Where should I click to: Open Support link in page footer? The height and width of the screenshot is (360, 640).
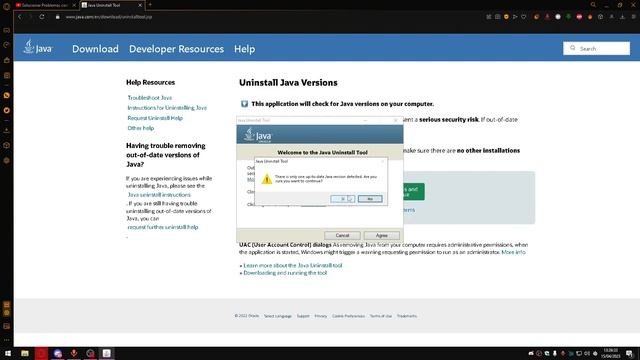click(x=303, y=316)
